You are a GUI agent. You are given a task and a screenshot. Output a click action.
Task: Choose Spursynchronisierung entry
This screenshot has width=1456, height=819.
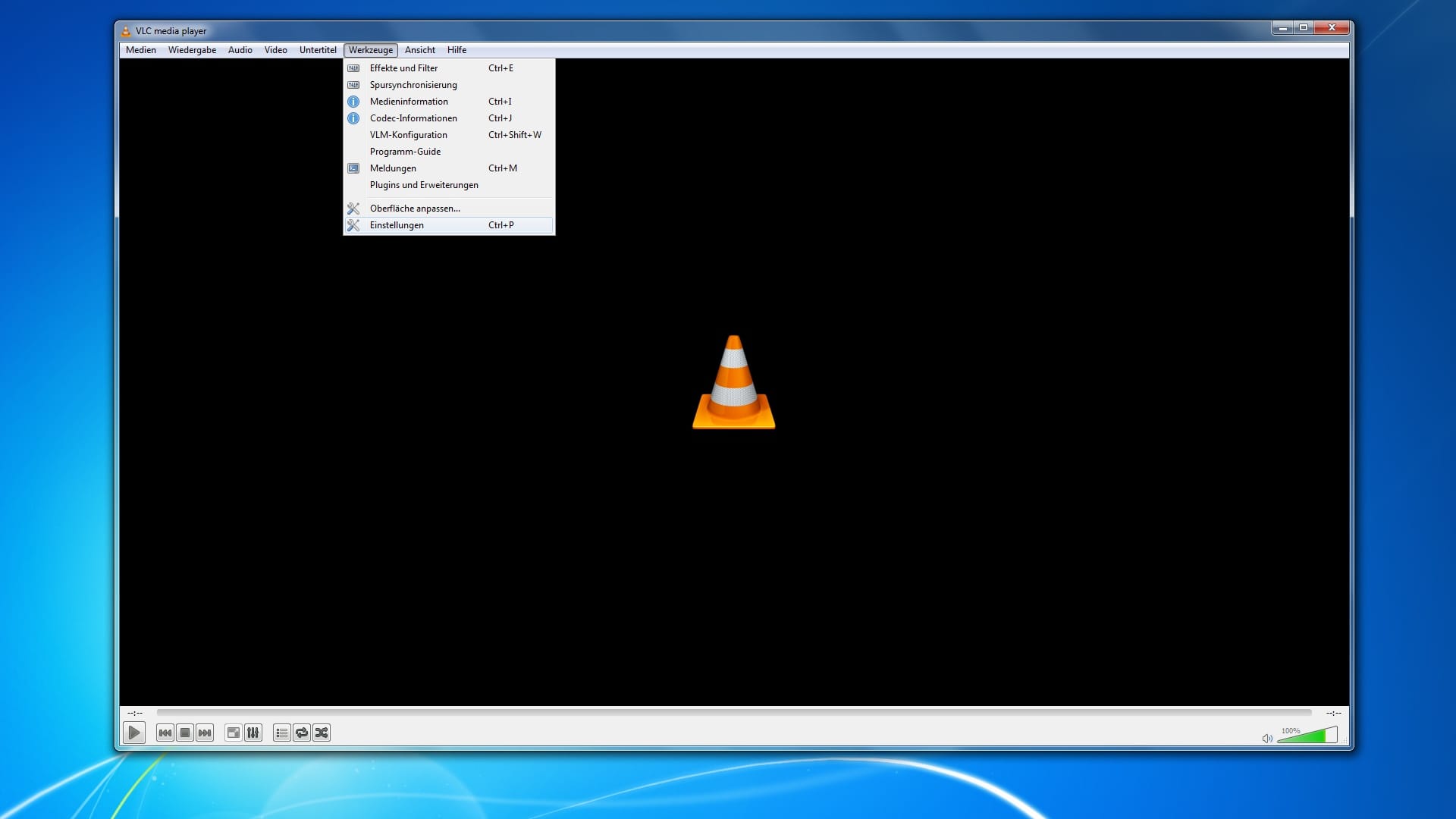point(449,85)
